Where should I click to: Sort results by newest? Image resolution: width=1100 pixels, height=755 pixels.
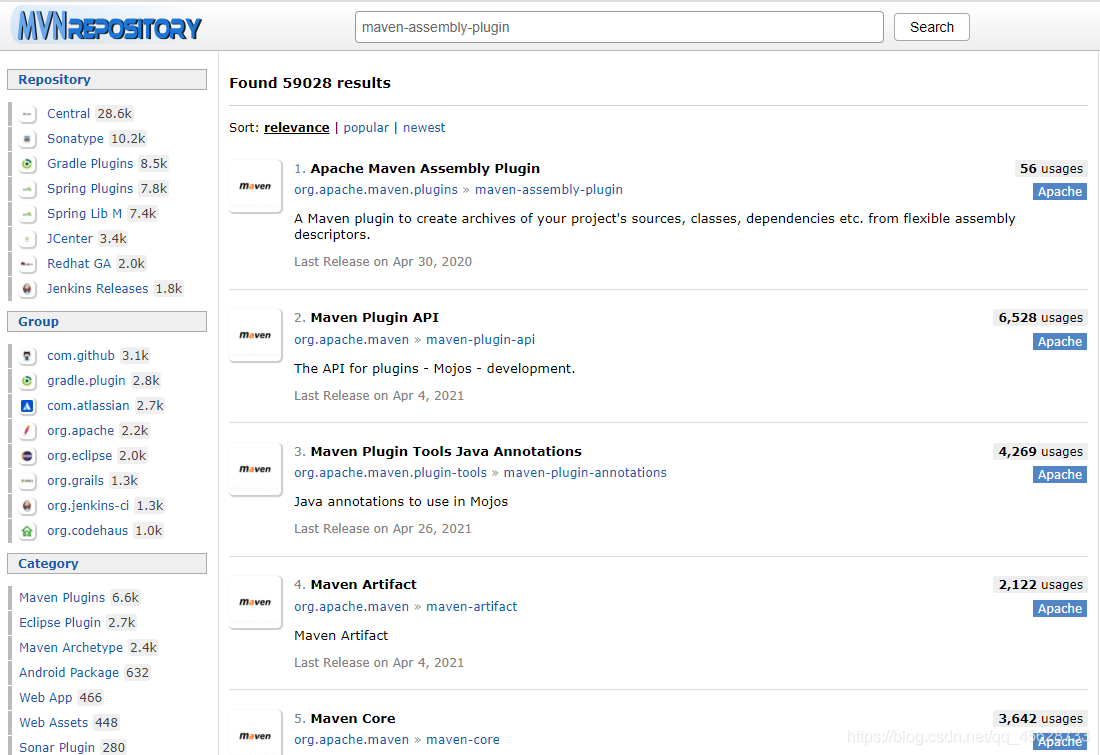point(424,128)
